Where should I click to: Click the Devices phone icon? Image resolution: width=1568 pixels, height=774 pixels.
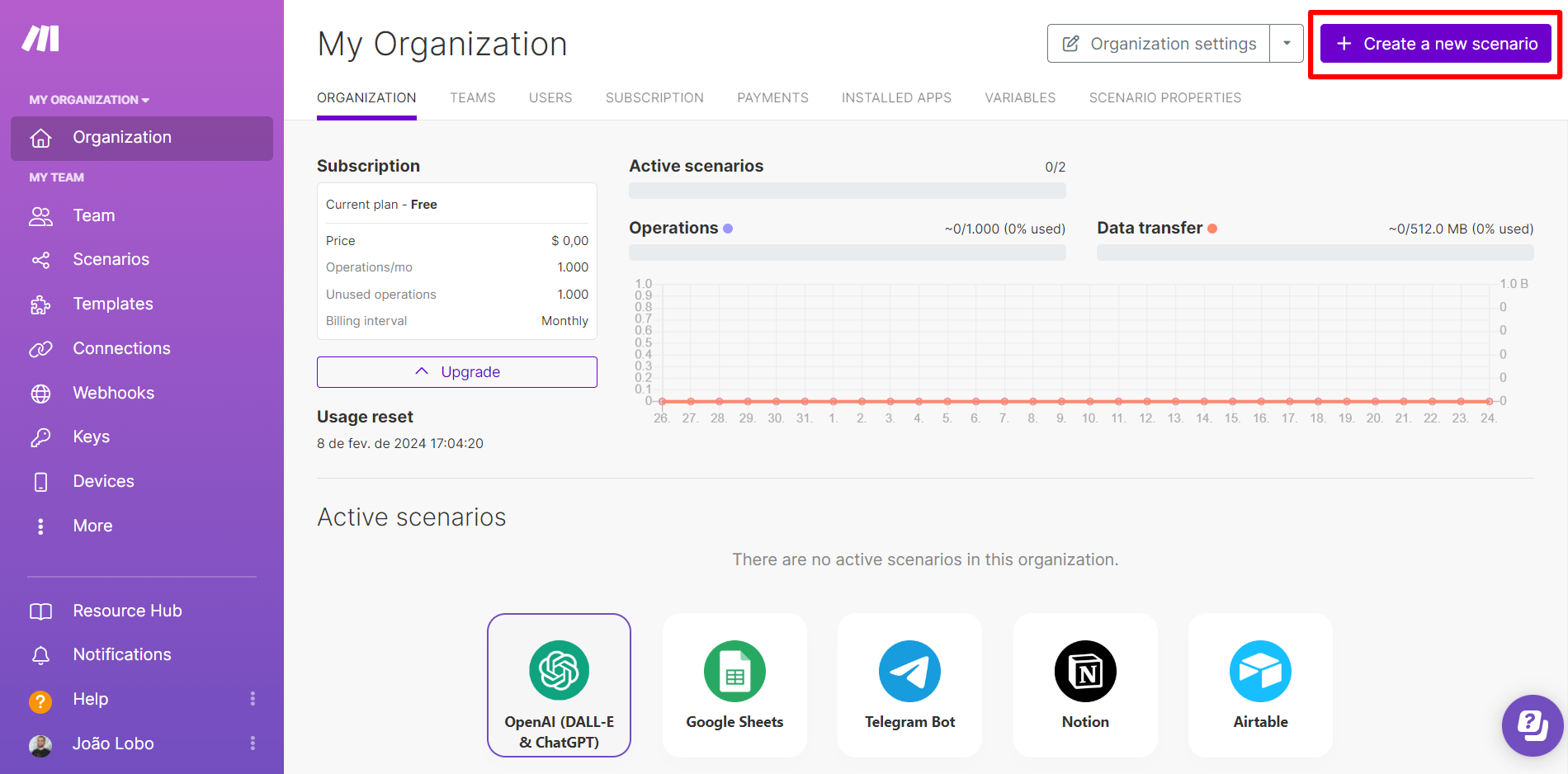[40, 482]
